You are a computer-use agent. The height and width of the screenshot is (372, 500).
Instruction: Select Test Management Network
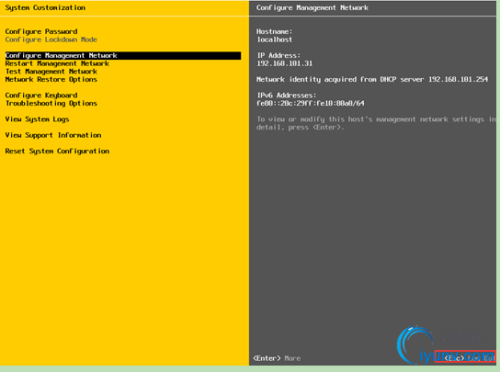coord(51,72)
